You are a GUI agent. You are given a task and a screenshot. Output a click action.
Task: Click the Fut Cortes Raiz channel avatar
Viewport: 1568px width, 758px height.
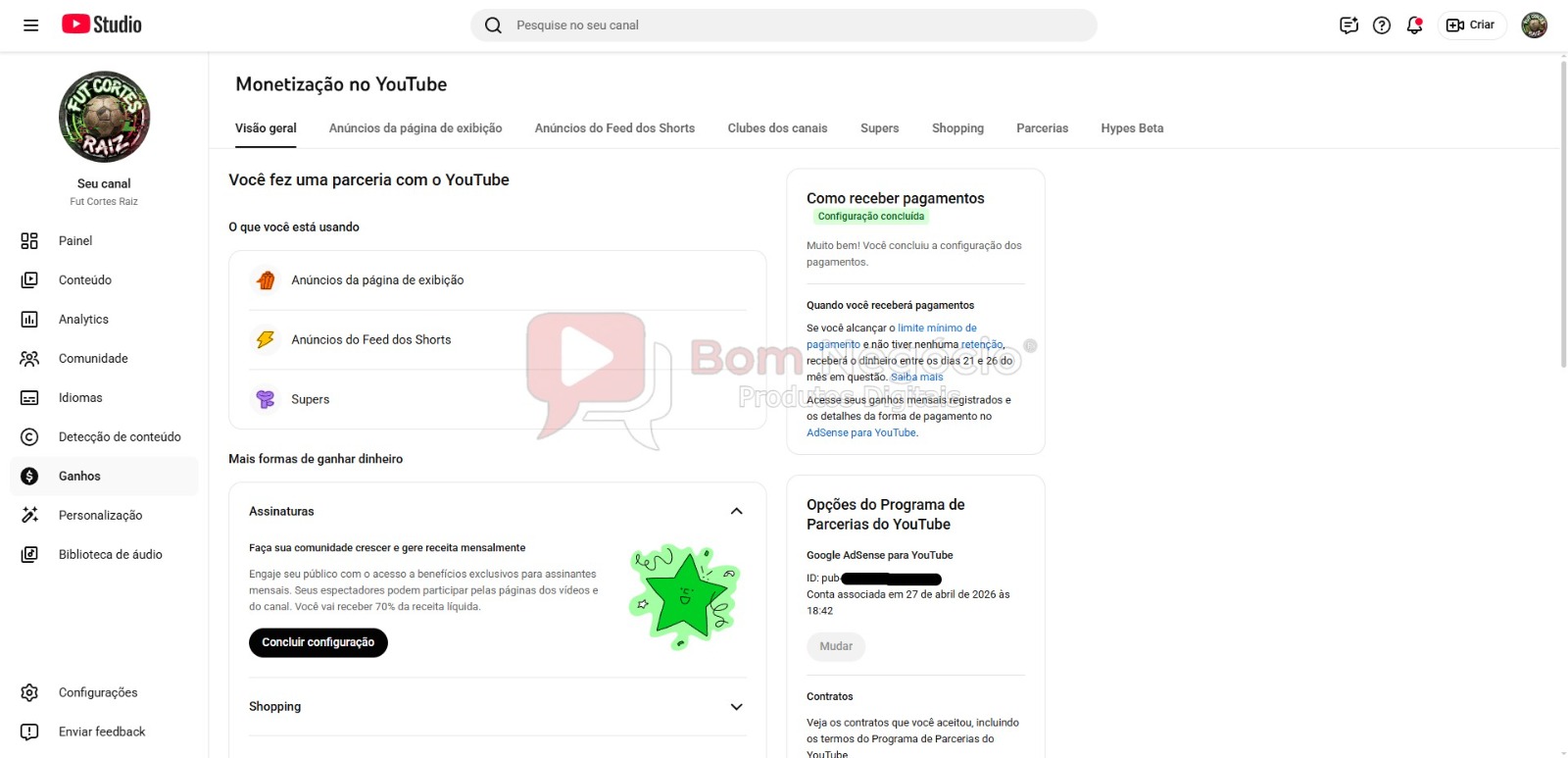(x=104, y=117)
